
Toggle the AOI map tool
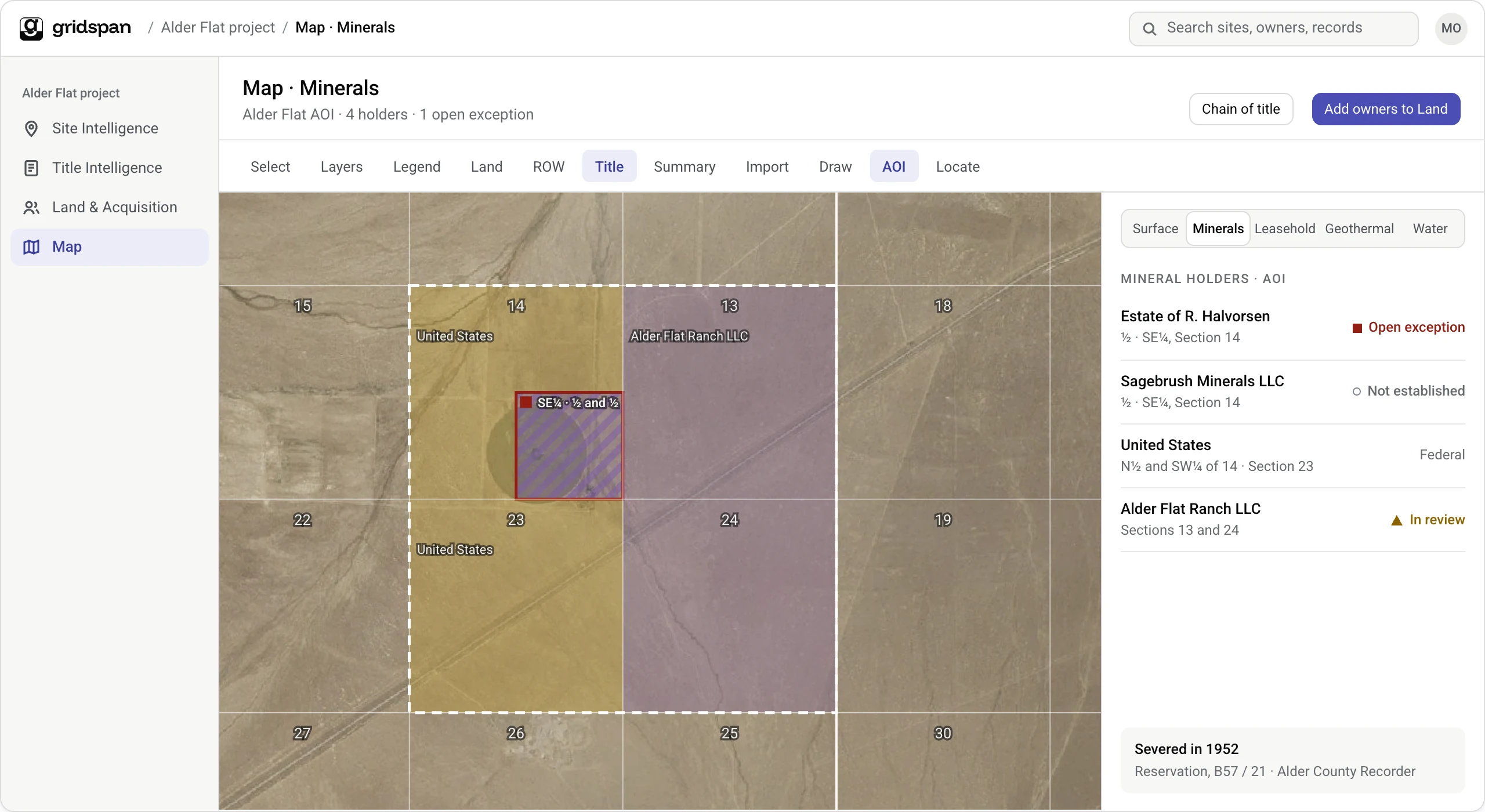point(894,166)
